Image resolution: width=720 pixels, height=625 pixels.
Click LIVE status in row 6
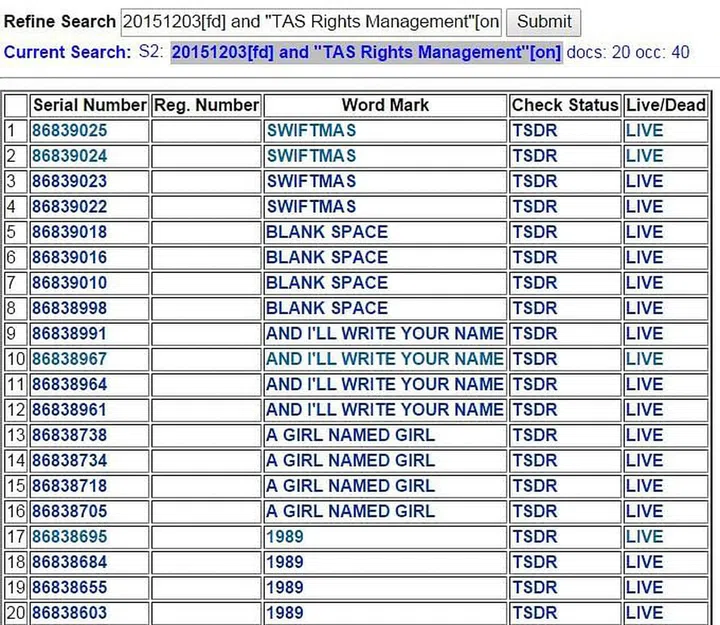(645, 258)
